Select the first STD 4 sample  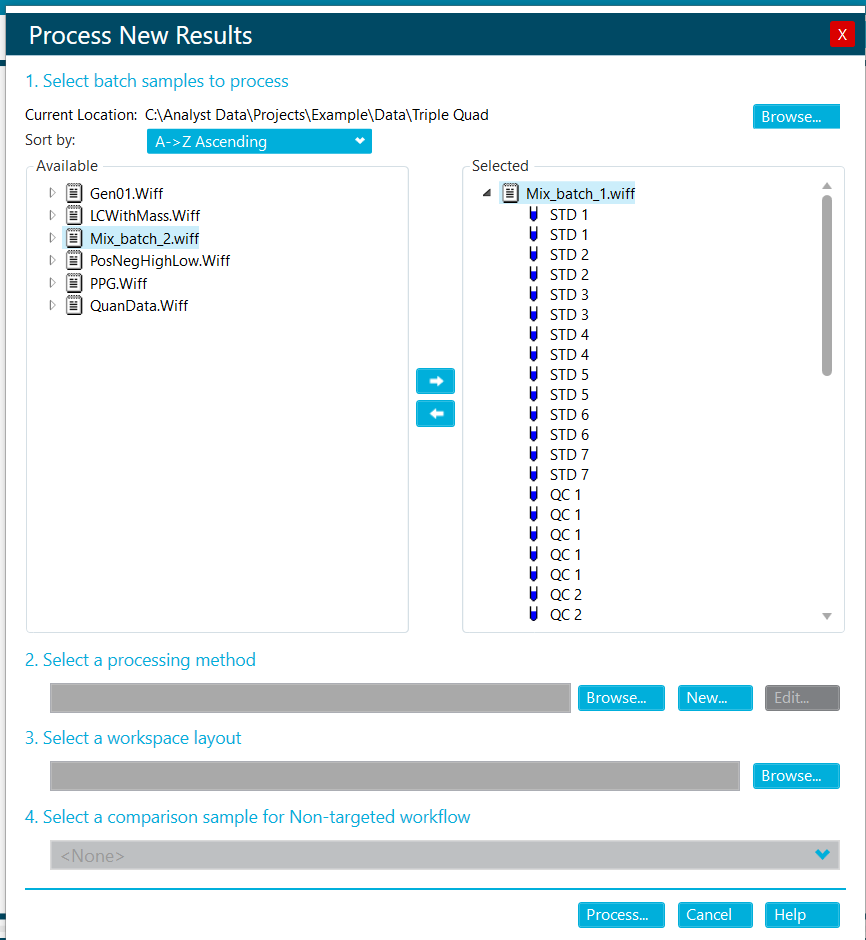[x=569, y=335]
